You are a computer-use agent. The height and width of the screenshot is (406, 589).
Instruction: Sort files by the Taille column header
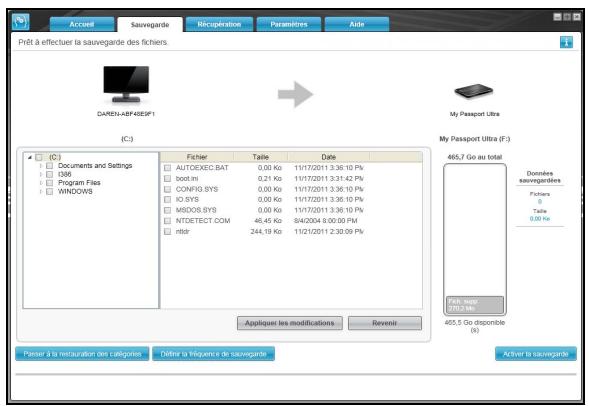click(x=260, y=157)
